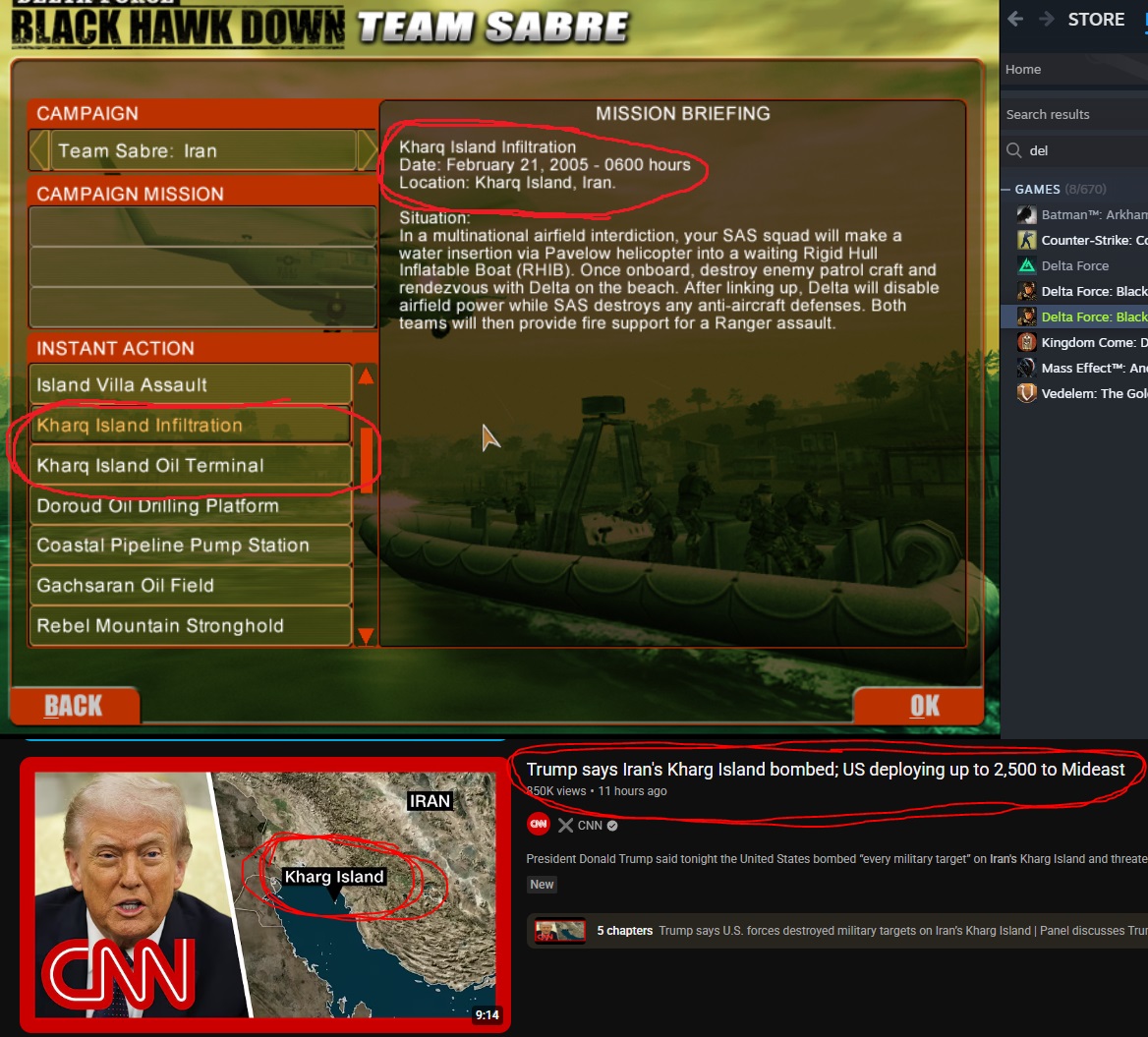Collapse the GAMES category in Steam
Viewport: 1148px width, 1037px height.
(1005, 189)
